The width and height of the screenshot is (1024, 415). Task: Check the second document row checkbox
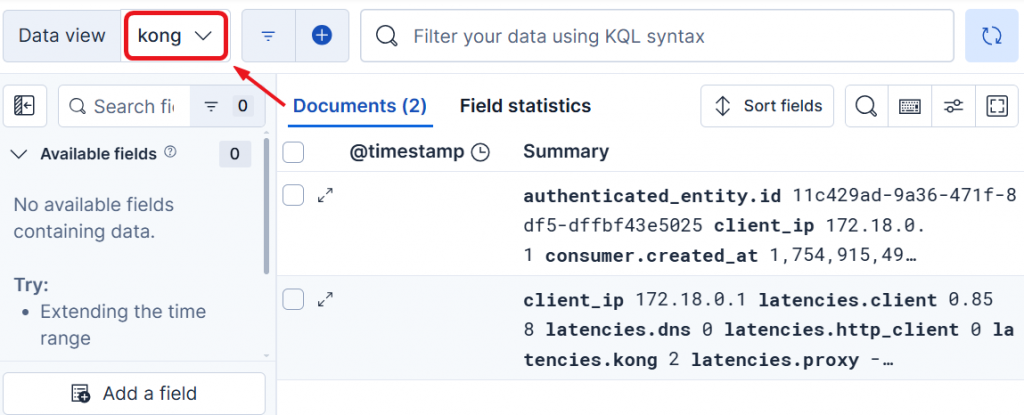(293, 299)
